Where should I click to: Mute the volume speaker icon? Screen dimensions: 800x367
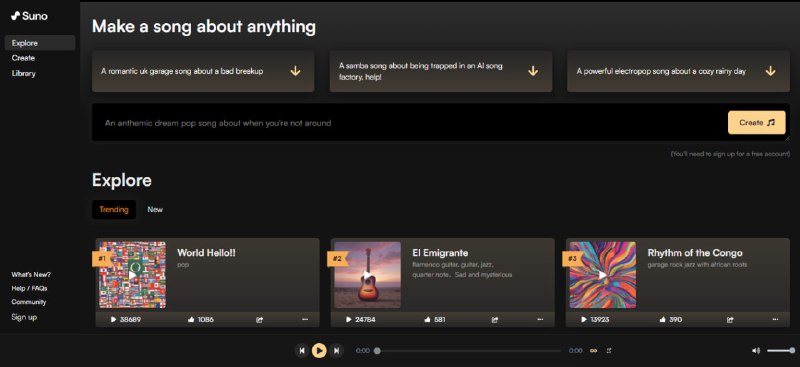pos(756,351)
